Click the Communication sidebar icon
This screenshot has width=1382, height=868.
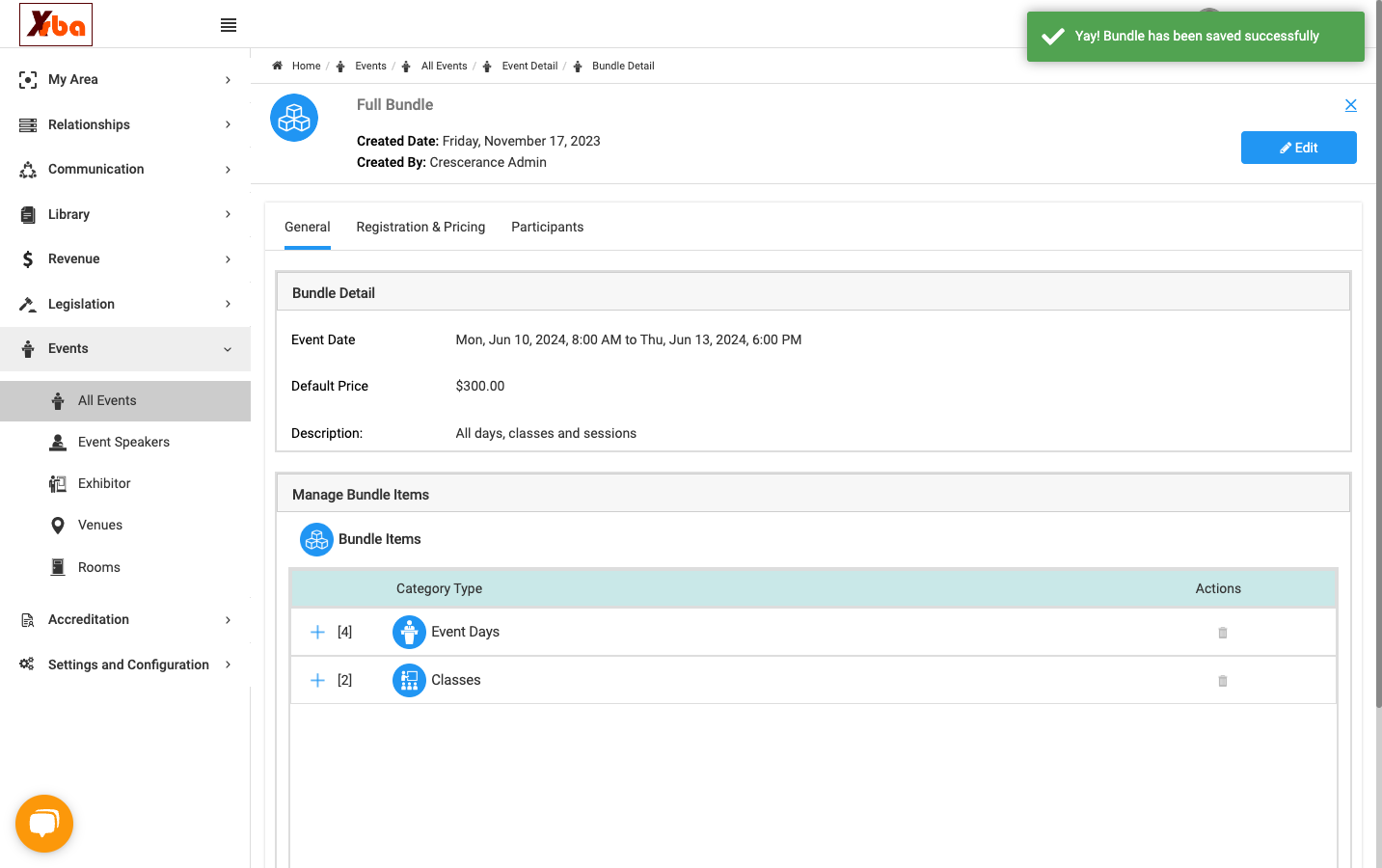(x=28, y=170)
